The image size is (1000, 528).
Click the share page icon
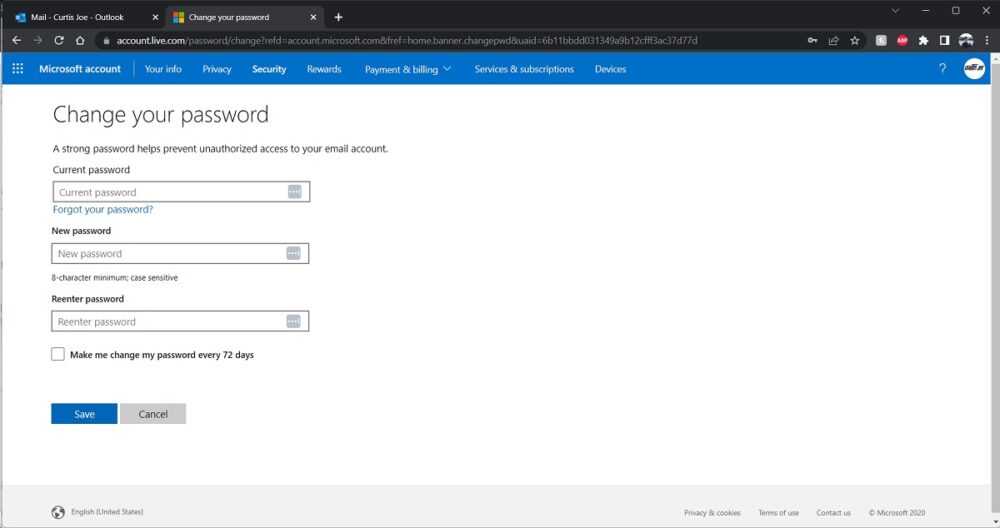click(834, 40)
